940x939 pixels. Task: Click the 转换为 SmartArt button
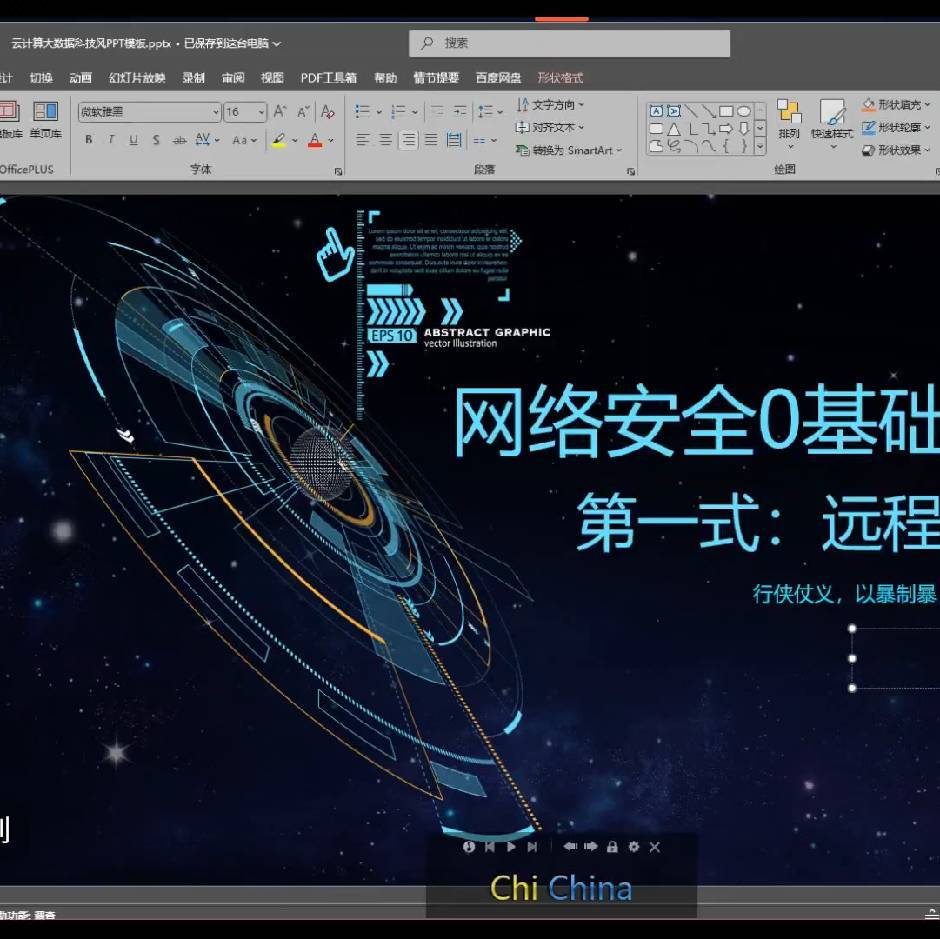(x=569, y=151)
